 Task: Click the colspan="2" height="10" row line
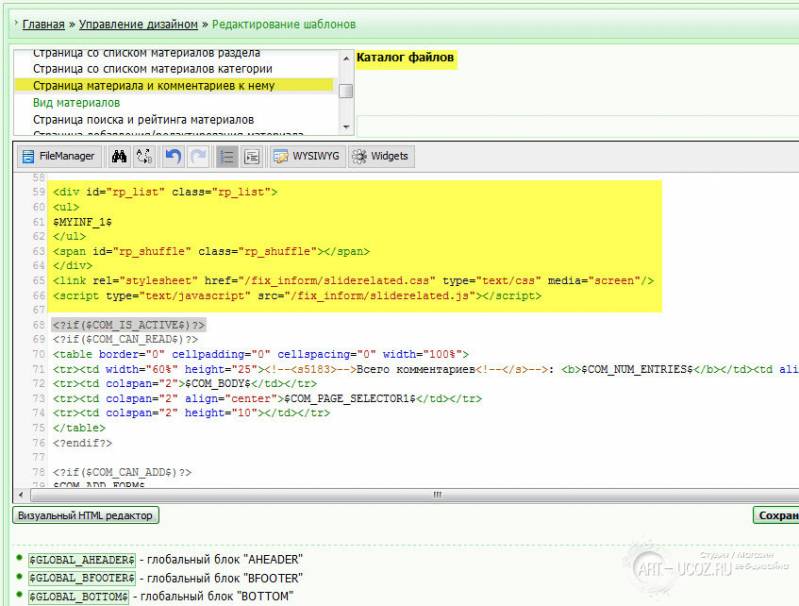click(191, 412)
